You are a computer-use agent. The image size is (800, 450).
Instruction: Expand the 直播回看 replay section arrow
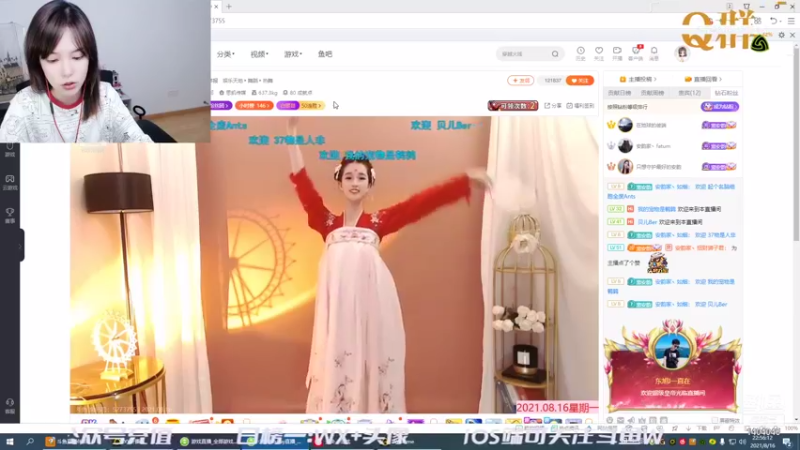720,80
